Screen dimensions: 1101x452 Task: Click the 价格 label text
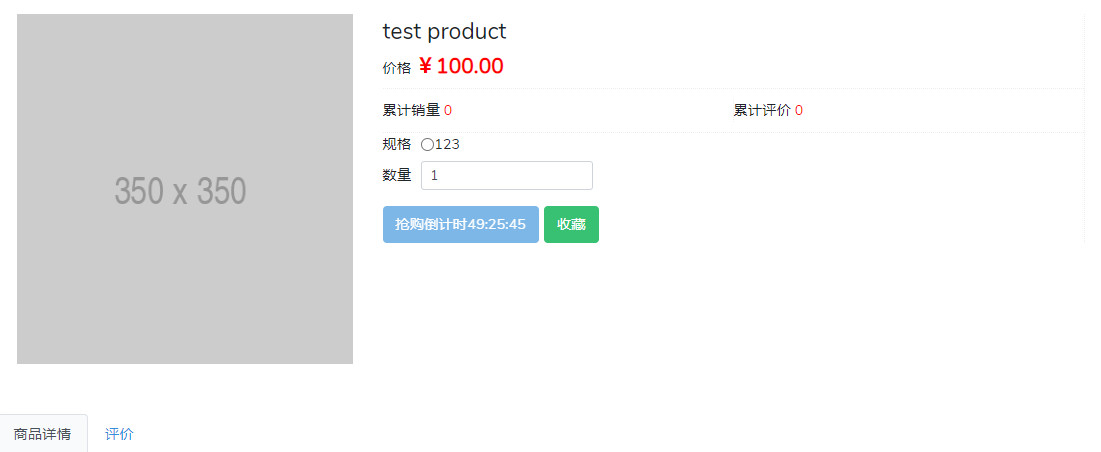pyautogui.click(x=397, y=68)
